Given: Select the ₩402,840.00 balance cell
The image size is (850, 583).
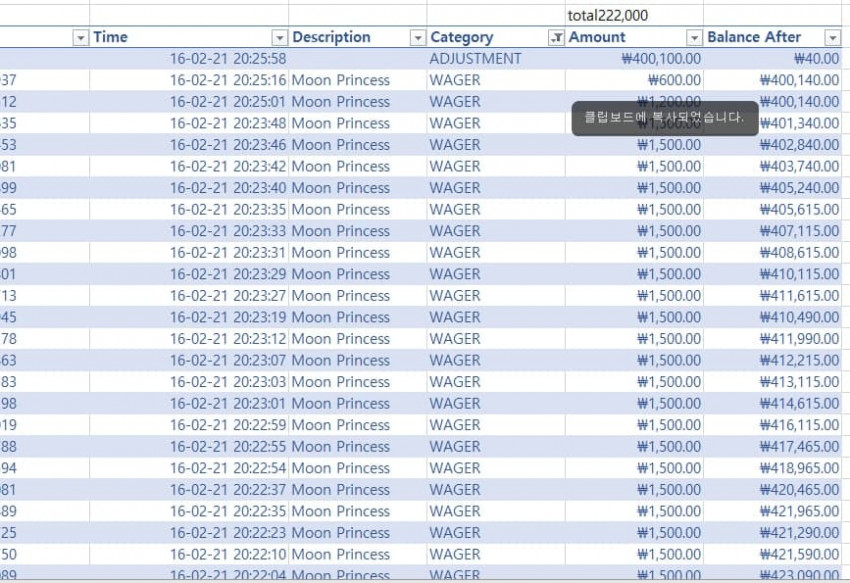Looking at the screenshot, I should pyautogui.click(x=772, y=145).
